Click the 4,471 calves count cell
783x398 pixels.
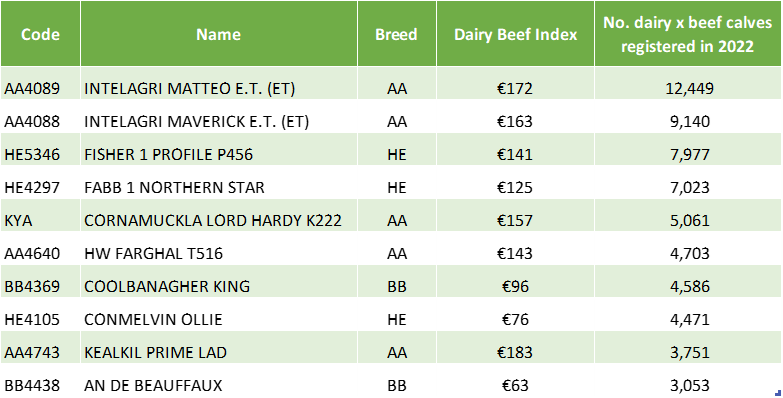point(688,319)
